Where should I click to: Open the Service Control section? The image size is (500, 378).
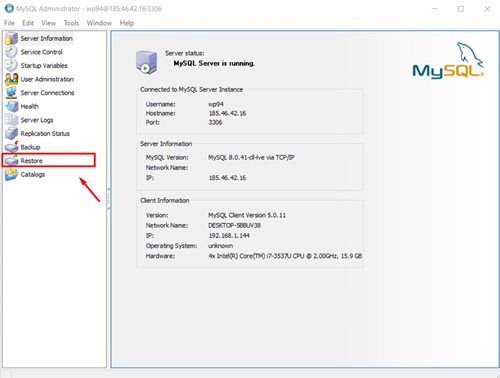click(41, 52)
